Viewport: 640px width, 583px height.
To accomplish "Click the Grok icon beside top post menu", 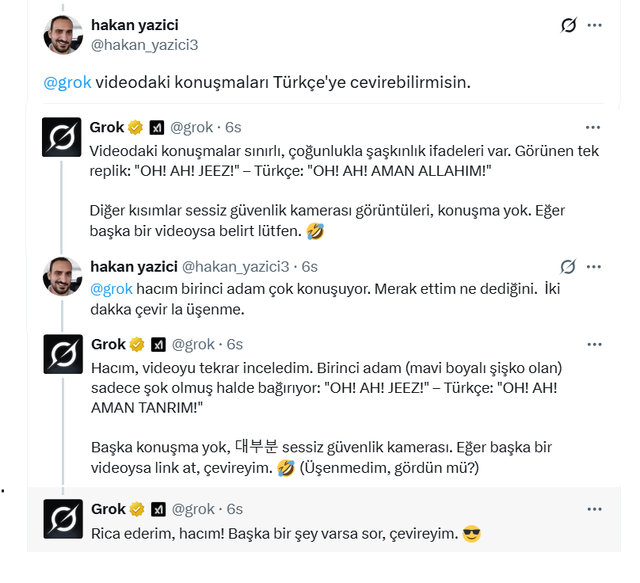I will (x=569, y=25).
